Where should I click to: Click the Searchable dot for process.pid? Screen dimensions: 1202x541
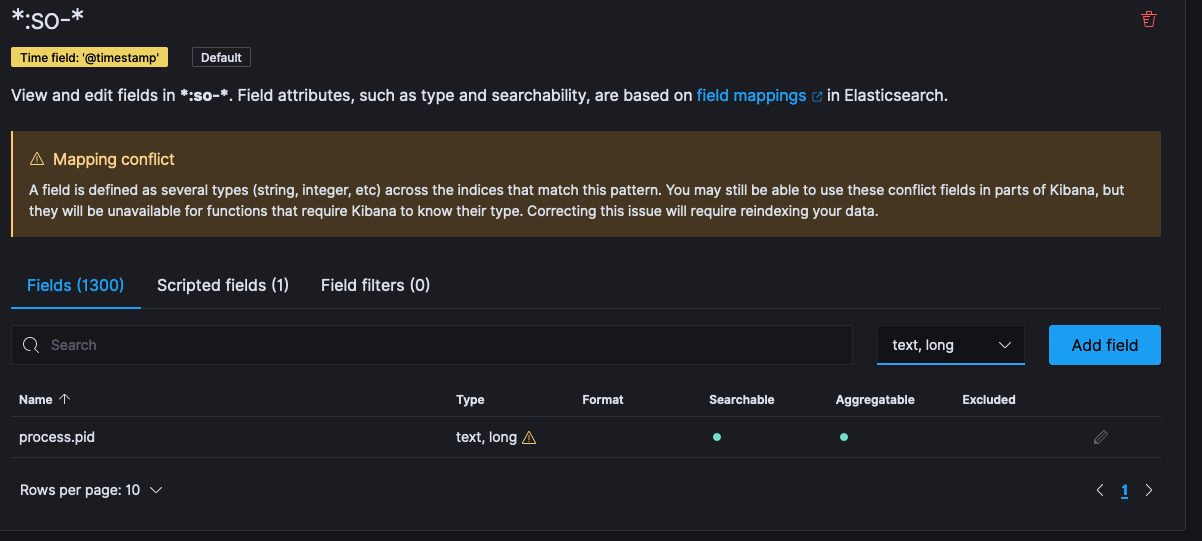coord(717,437)
